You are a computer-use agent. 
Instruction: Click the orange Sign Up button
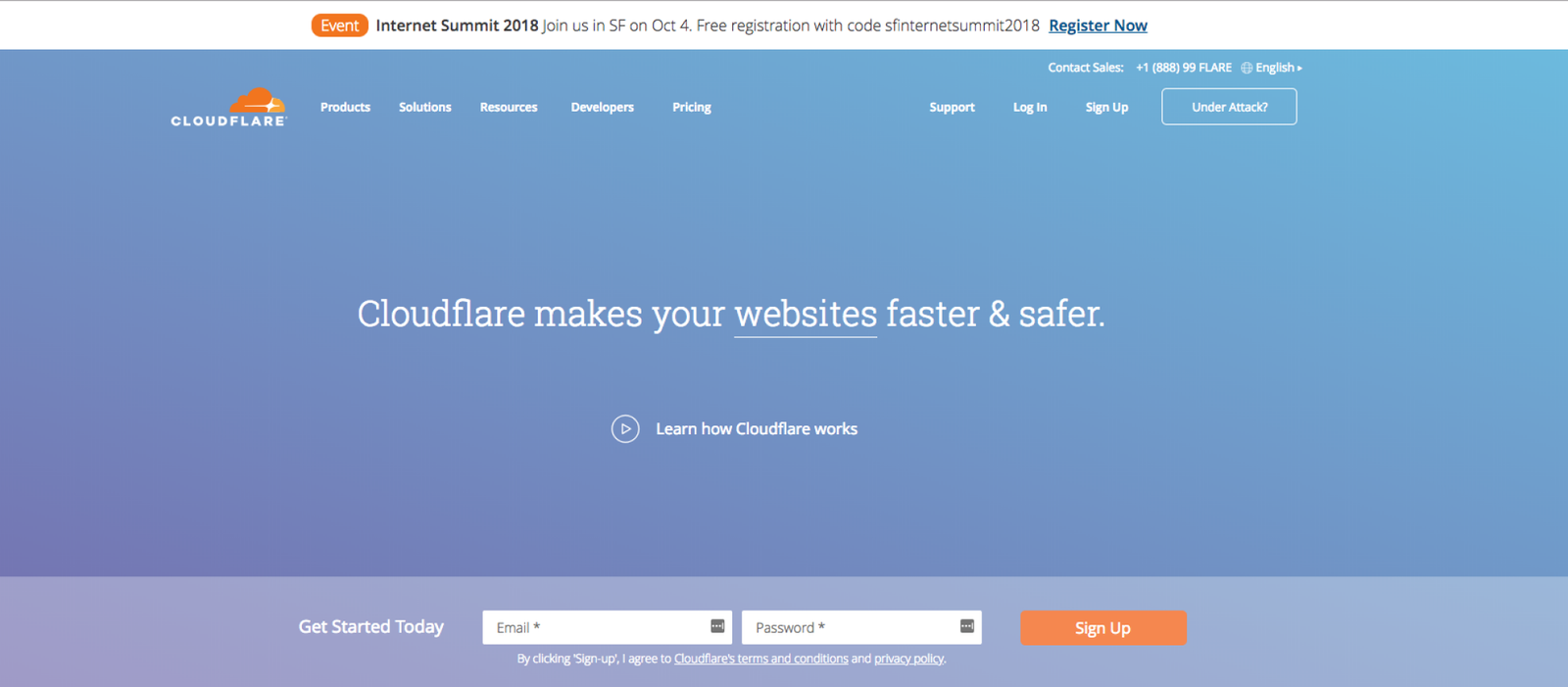1103,628
